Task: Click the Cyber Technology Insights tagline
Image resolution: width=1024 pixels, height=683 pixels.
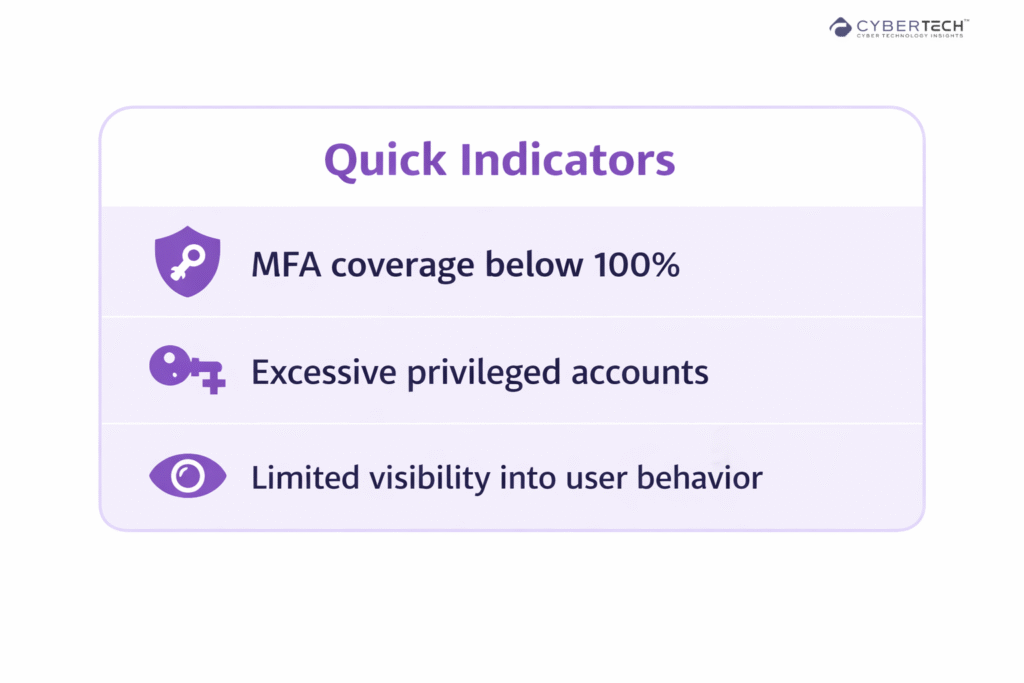Action: pos(908,35)
